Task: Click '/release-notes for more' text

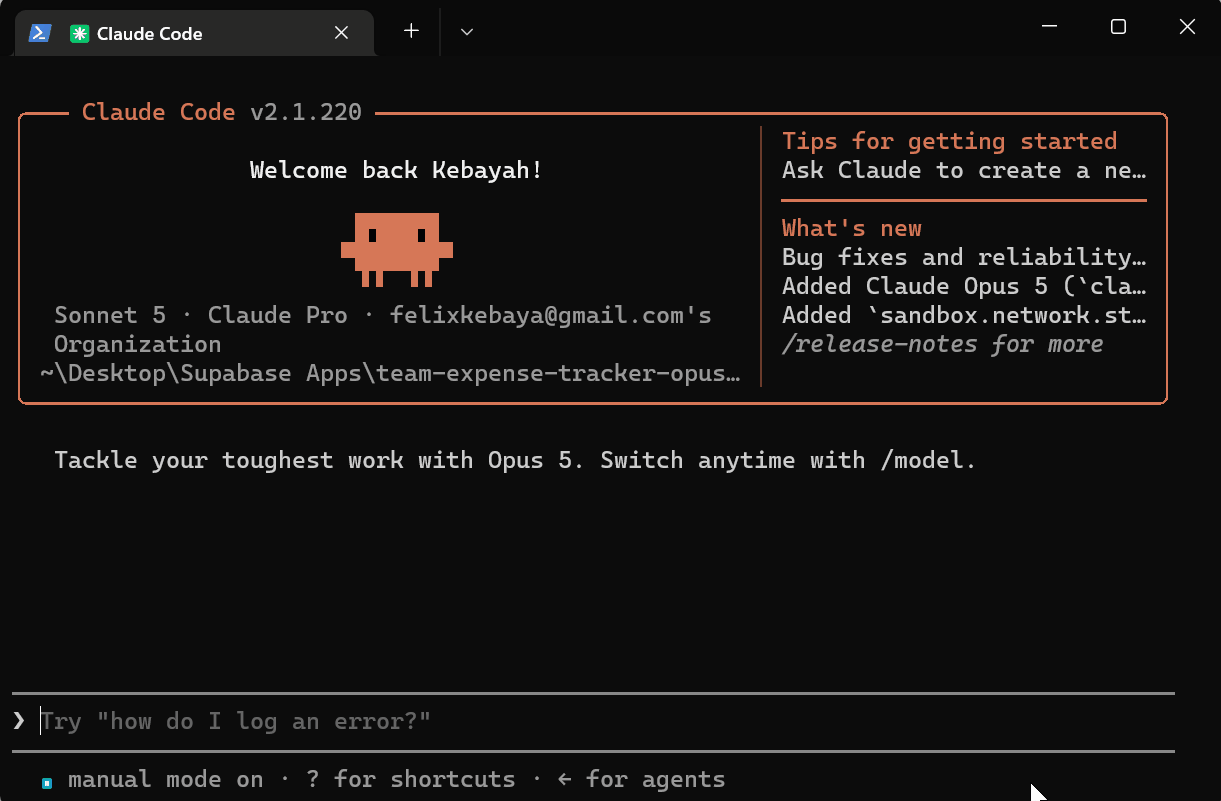Action: tap(943, 344)
